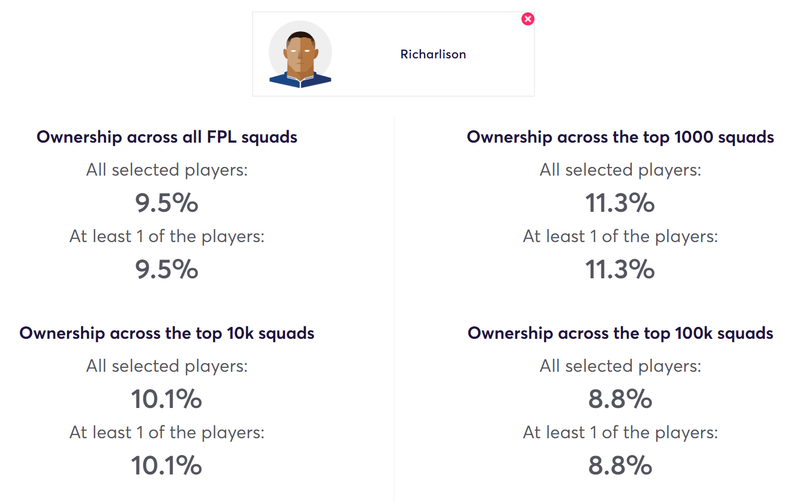Click the Richarlison player card
Image resolution: width=800 pixels, height=502 pixels.
click(393, 54)
